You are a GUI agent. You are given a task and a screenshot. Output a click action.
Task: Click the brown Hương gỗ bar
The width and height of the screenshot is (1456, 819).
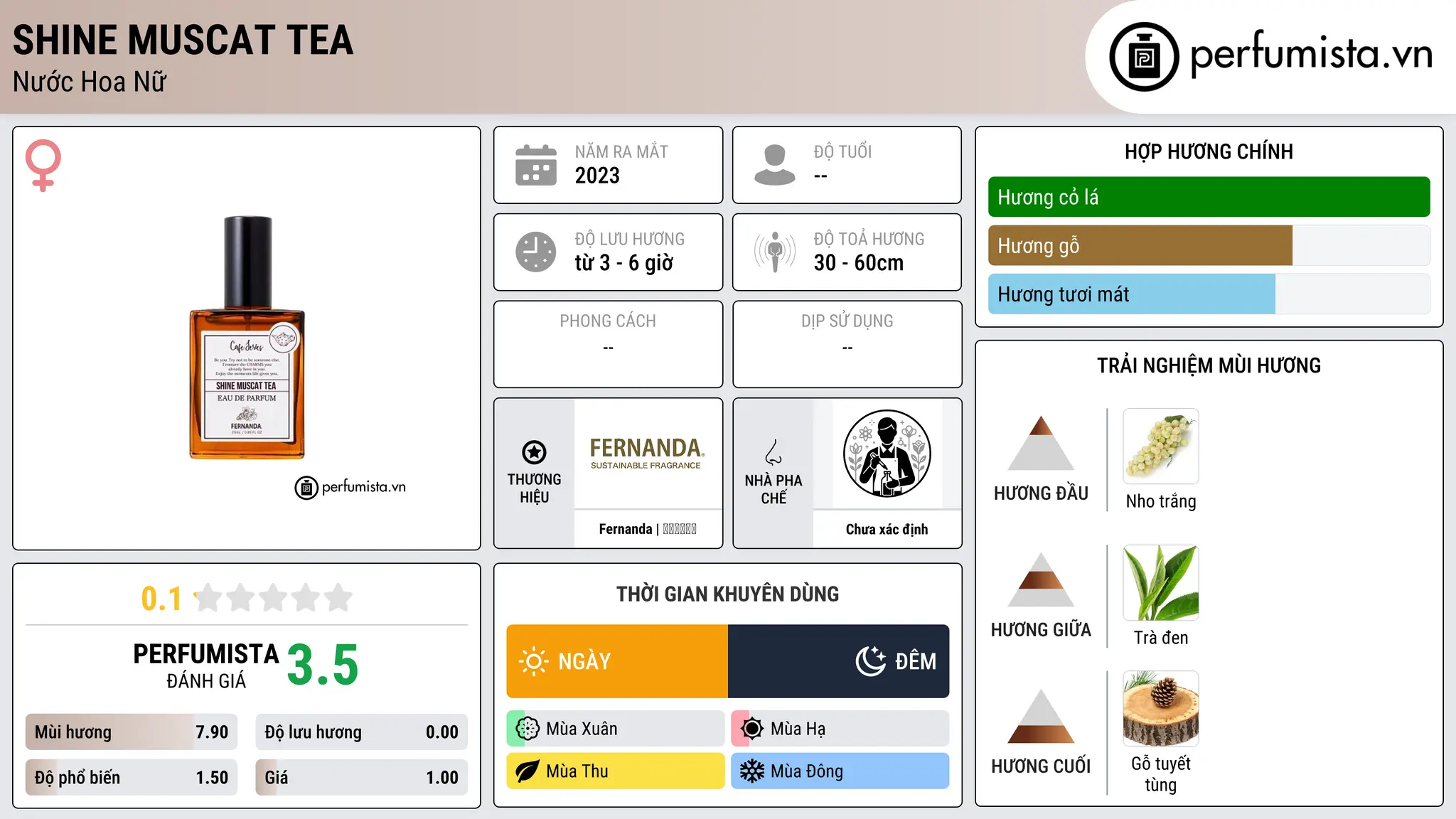click(1140, 245)
